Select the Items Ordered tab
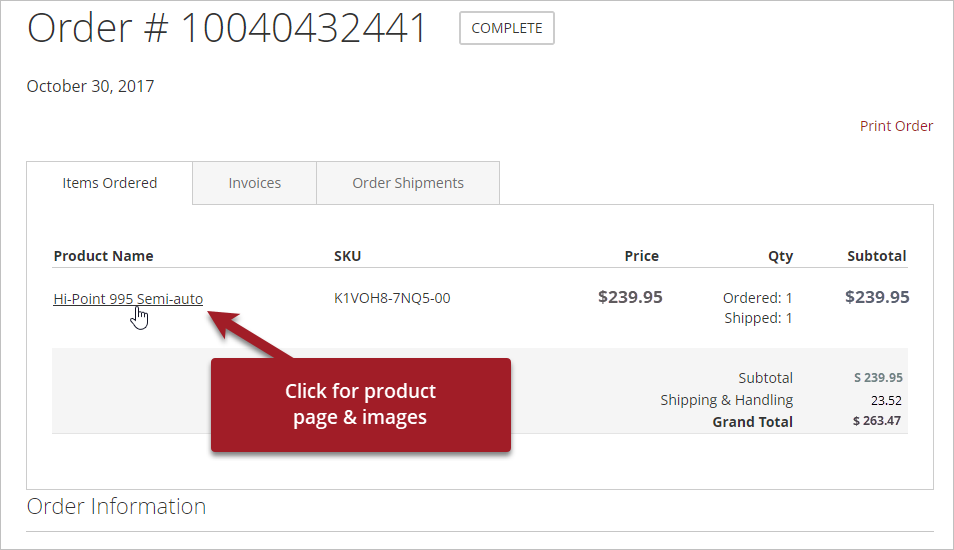Screen dimensions: 954x550 click(110, 183)
